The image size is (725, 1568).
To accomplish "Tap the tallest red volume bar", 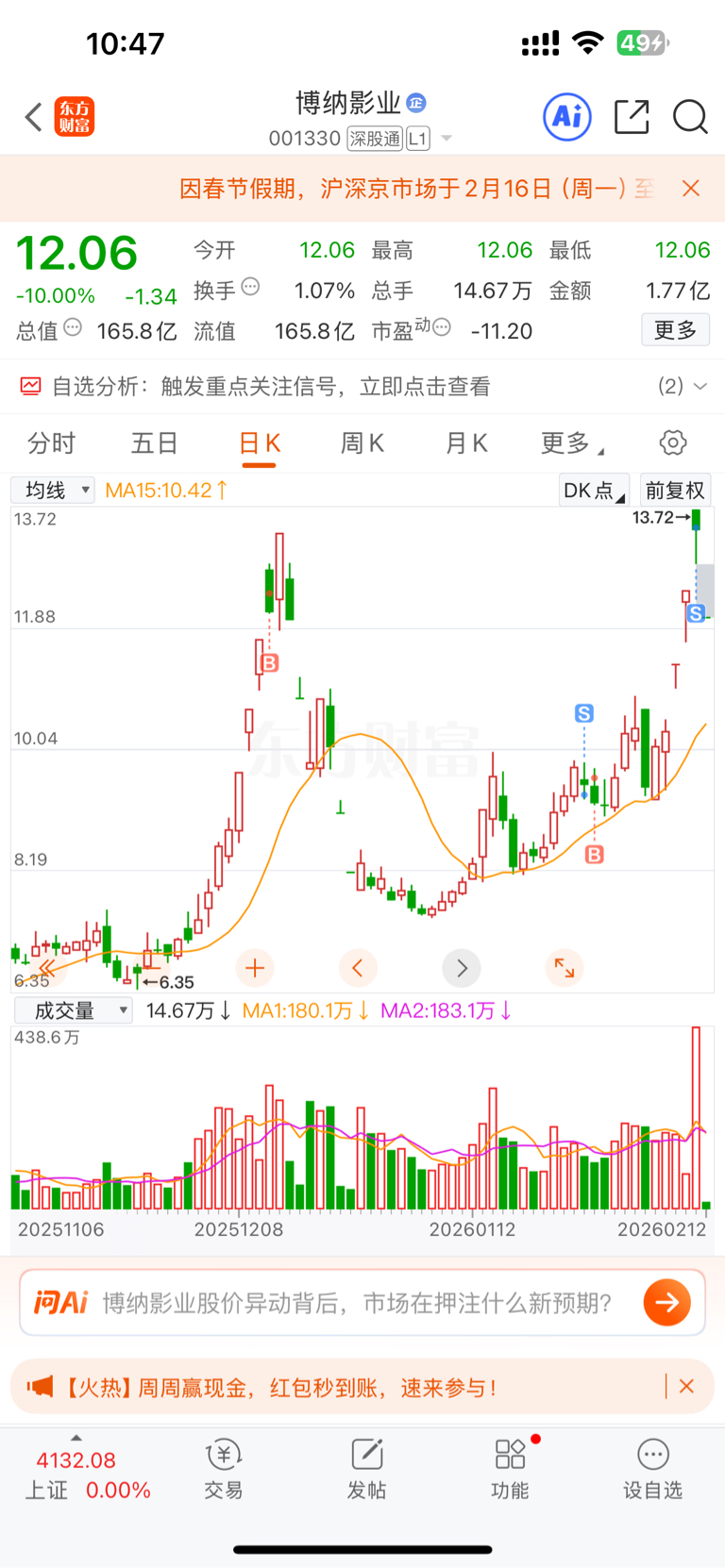I will 697,1118.
